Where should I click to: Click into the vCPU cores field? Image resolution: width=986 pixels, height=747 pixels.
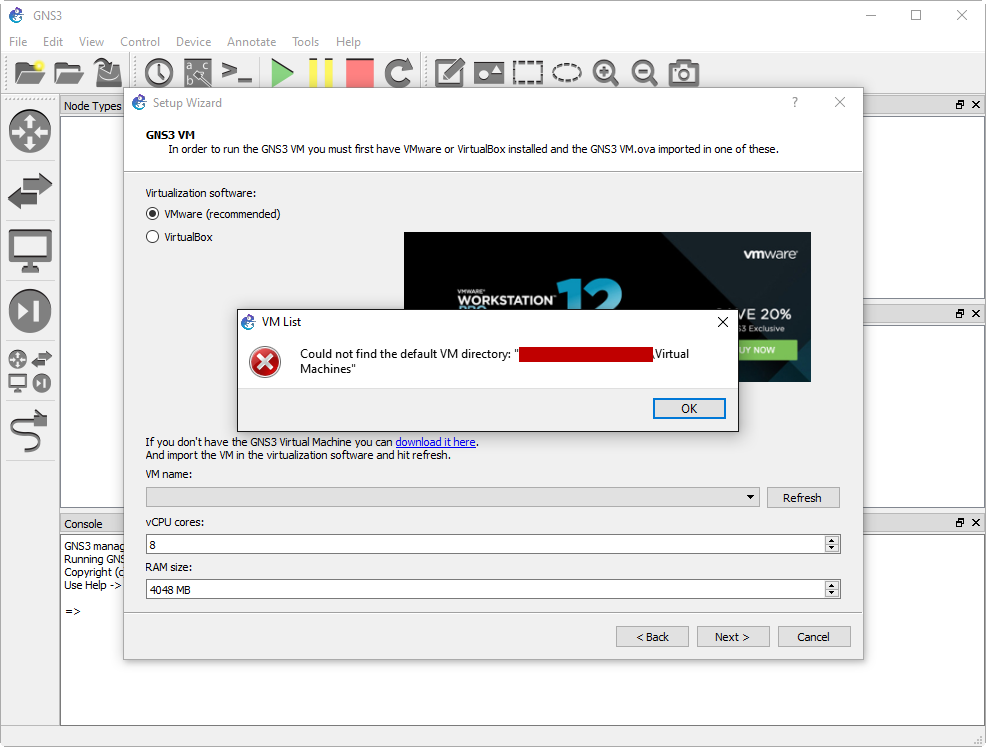coord(485,545)
